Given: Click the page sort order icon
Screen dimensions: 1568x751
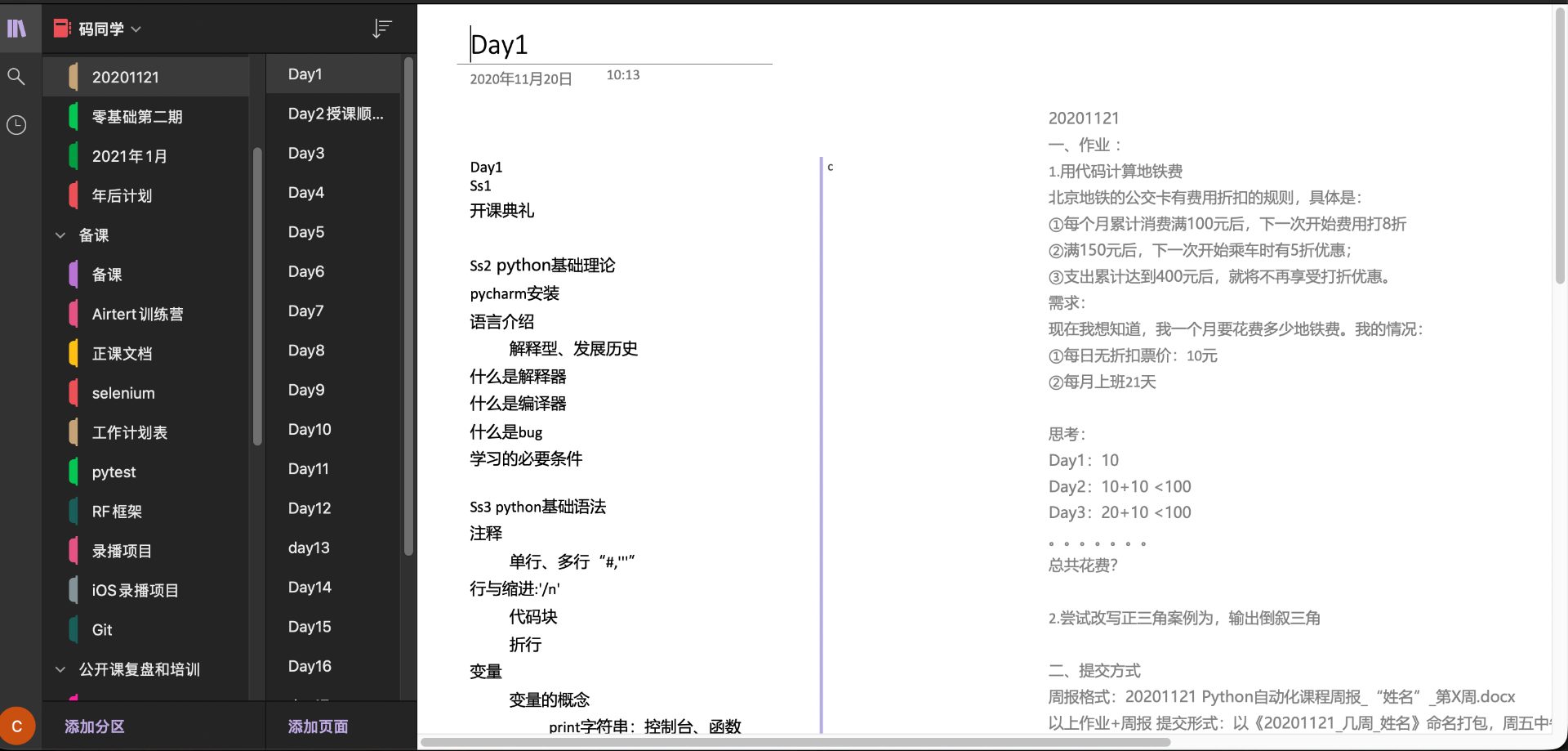Looking at the screenshot, I should click(x=381, y=29).
